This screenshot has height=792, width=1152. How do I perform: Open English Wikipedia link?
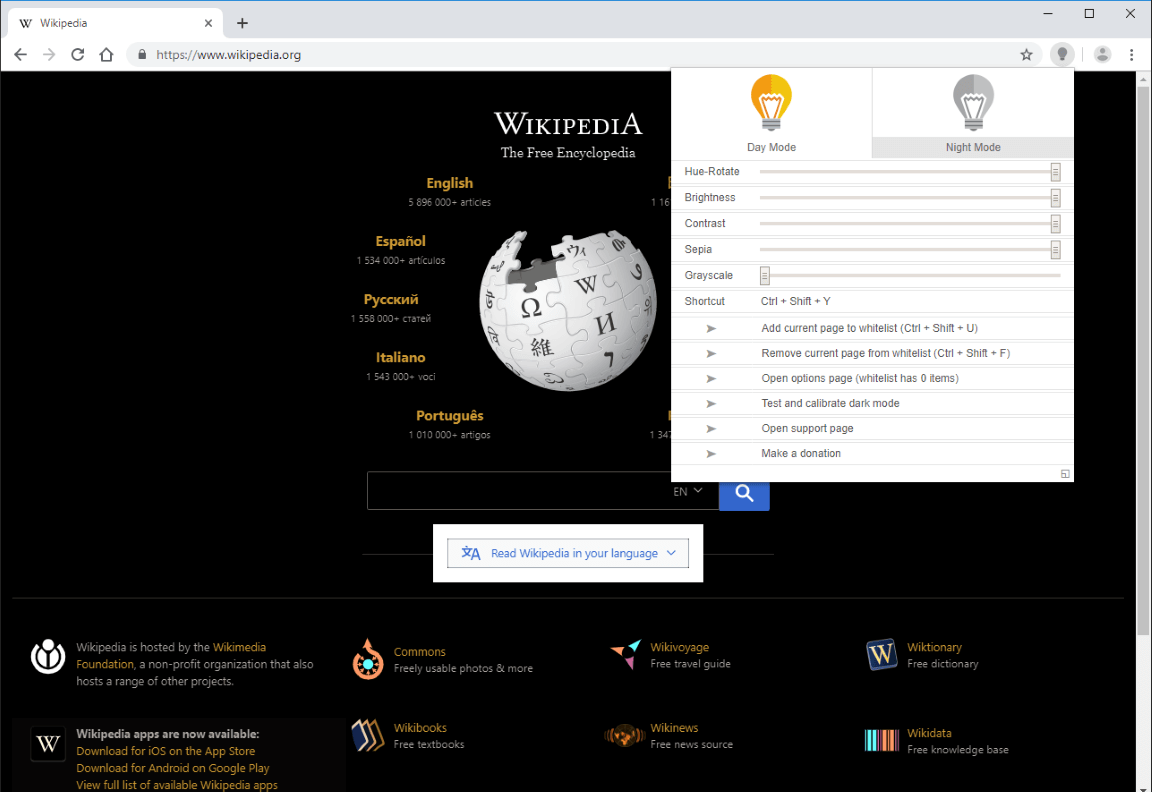(450, 183)
